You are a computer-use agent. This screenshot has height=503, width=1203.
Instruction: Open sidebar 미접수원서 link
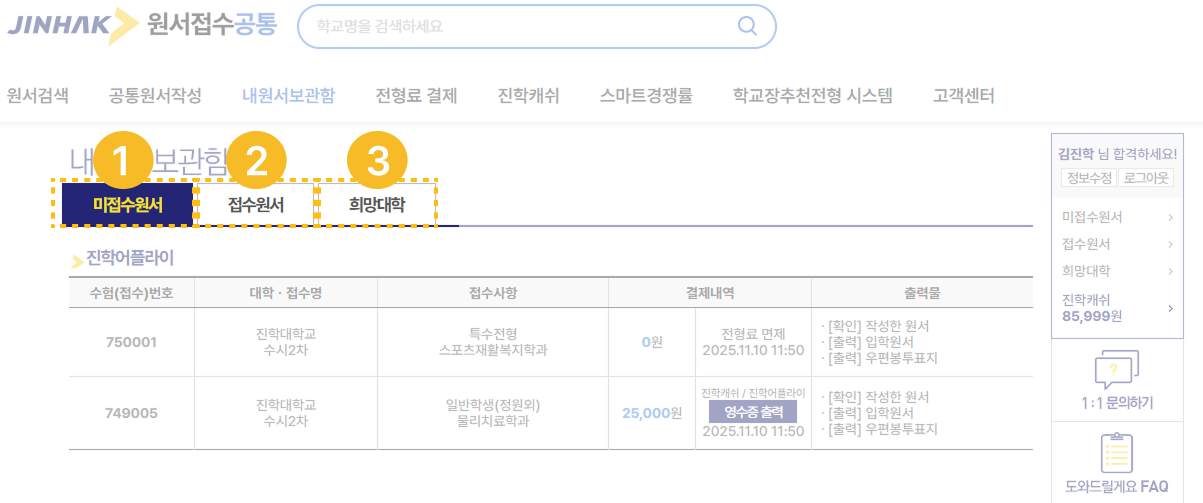tap(1092, 217)
